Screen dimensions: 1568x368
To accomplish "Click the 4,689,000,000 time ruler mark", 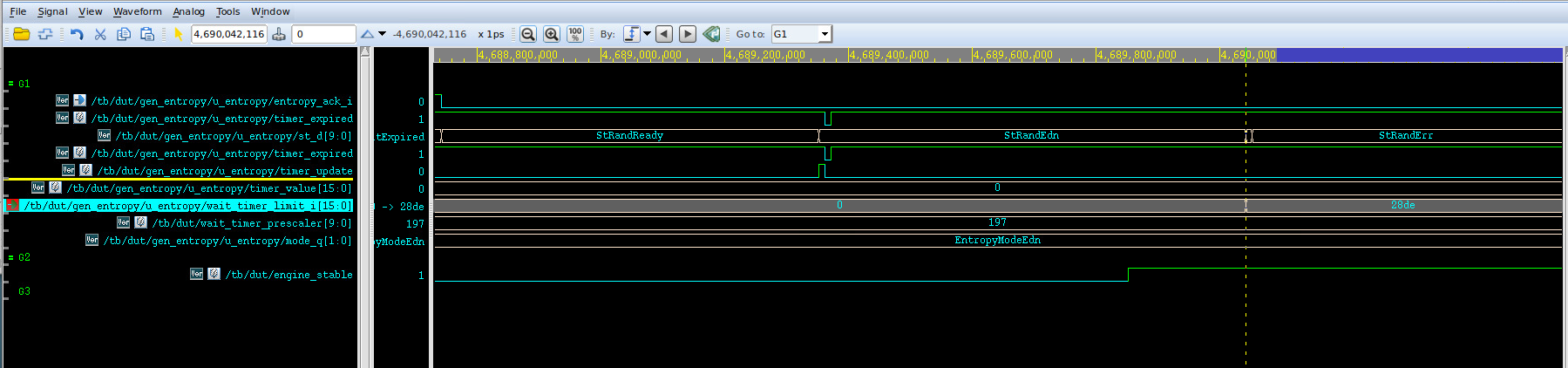I will (x=641, y=55).
